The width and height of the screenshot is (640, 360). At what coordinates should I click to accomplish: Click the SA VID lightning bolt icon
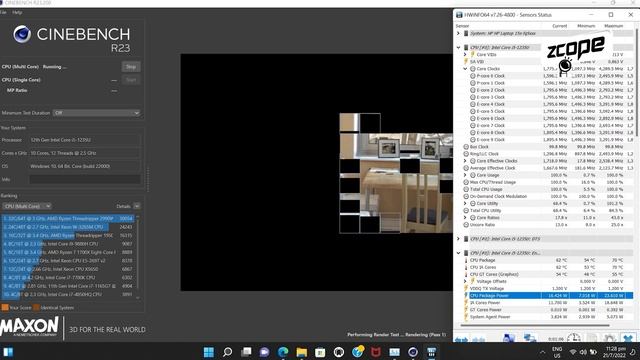[x=466, y=62]
